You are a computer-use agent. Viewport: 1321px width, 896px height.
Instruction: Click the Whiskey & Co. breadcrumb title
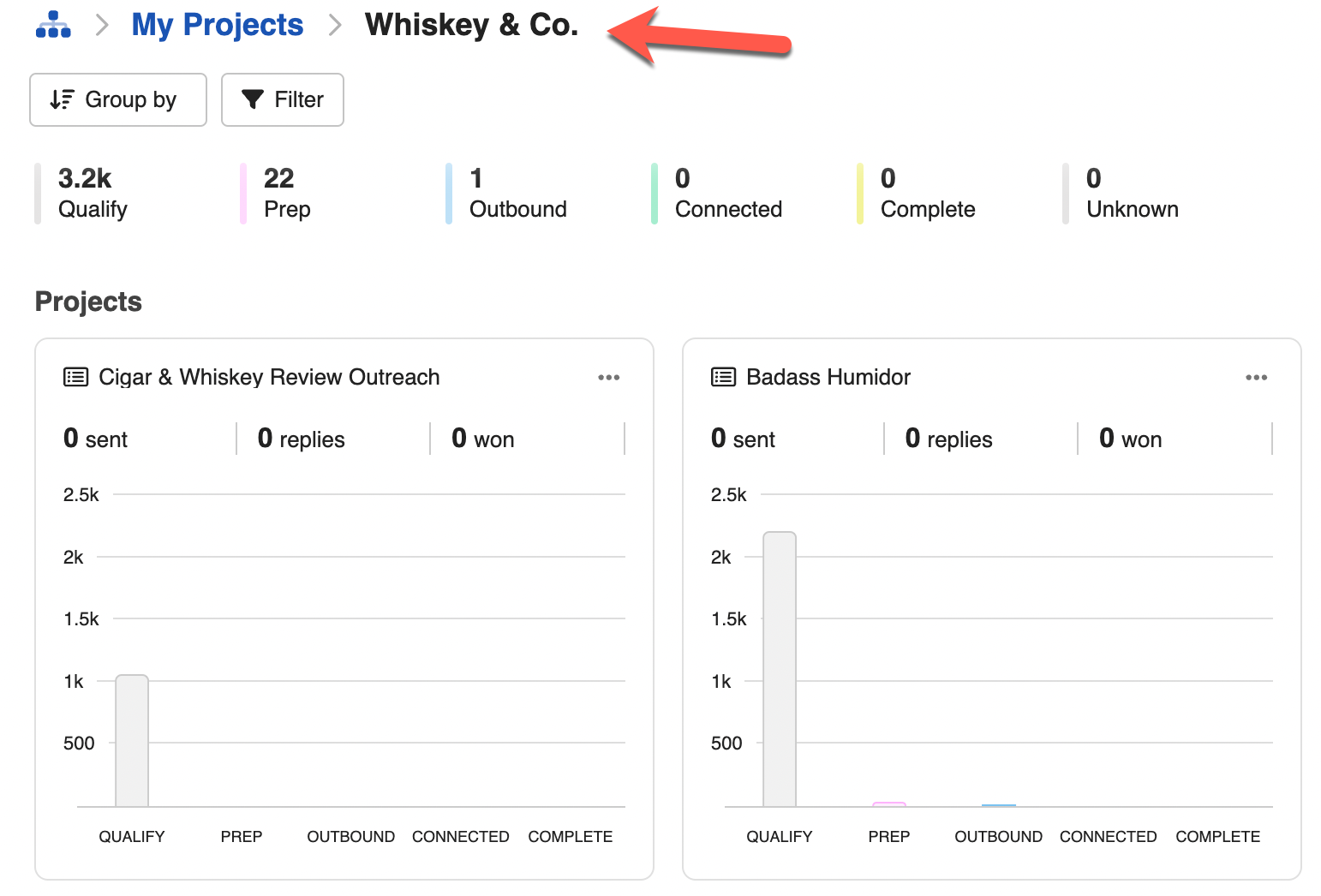pyautogui.click(x=471, y=25)
